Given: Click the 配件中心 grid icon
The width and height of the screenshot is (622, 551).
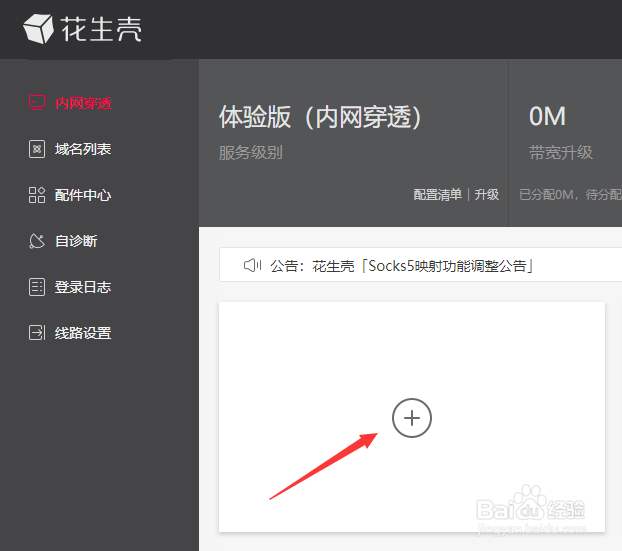Looking at the screenshot, I should click(x=37, y=195).
